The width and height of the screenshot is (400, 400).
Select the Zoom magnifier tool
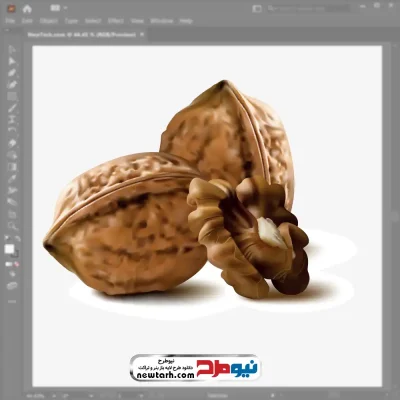pos(12,226)
